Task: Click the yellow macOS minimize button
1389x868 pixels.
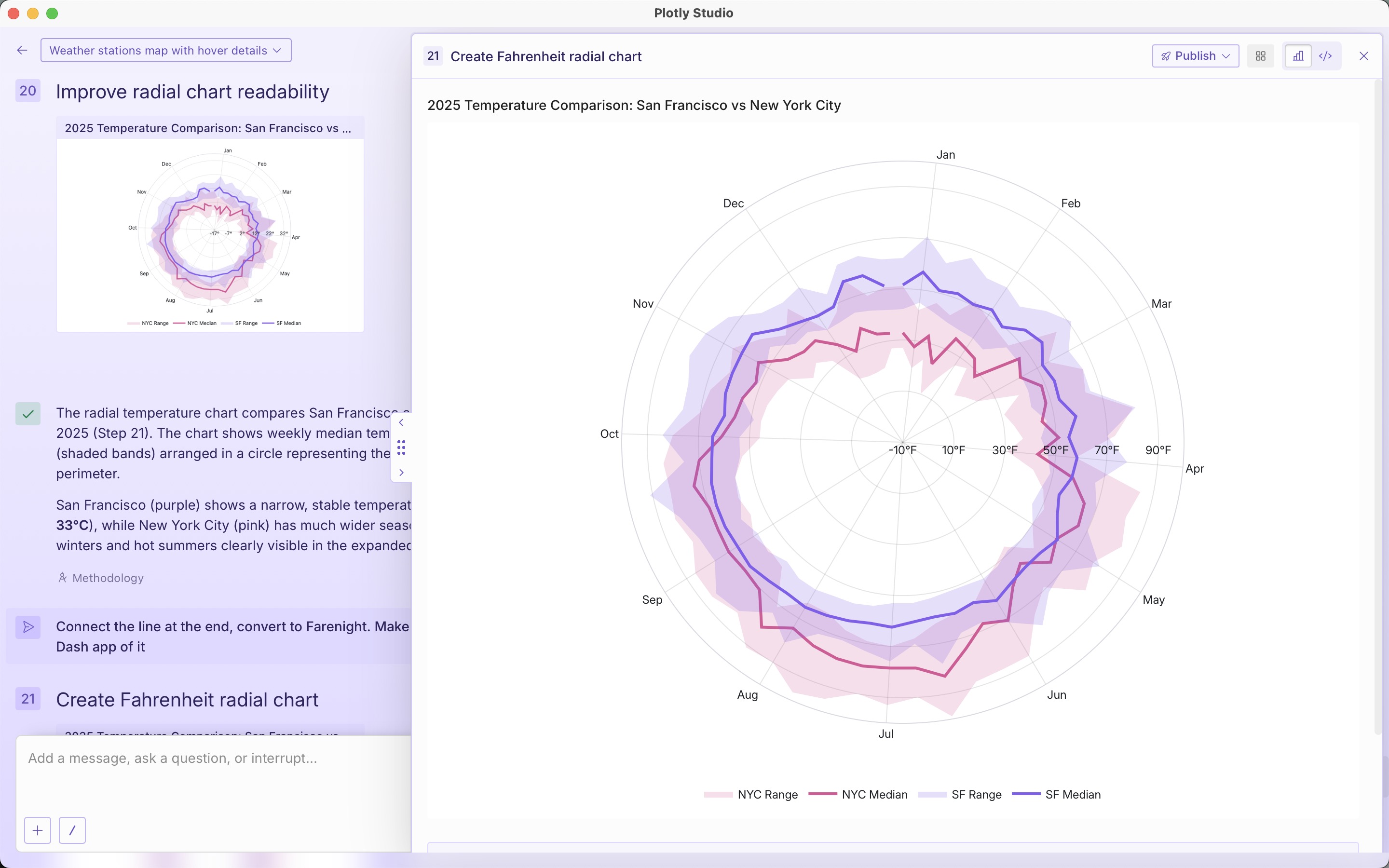Action: (33, 13)
